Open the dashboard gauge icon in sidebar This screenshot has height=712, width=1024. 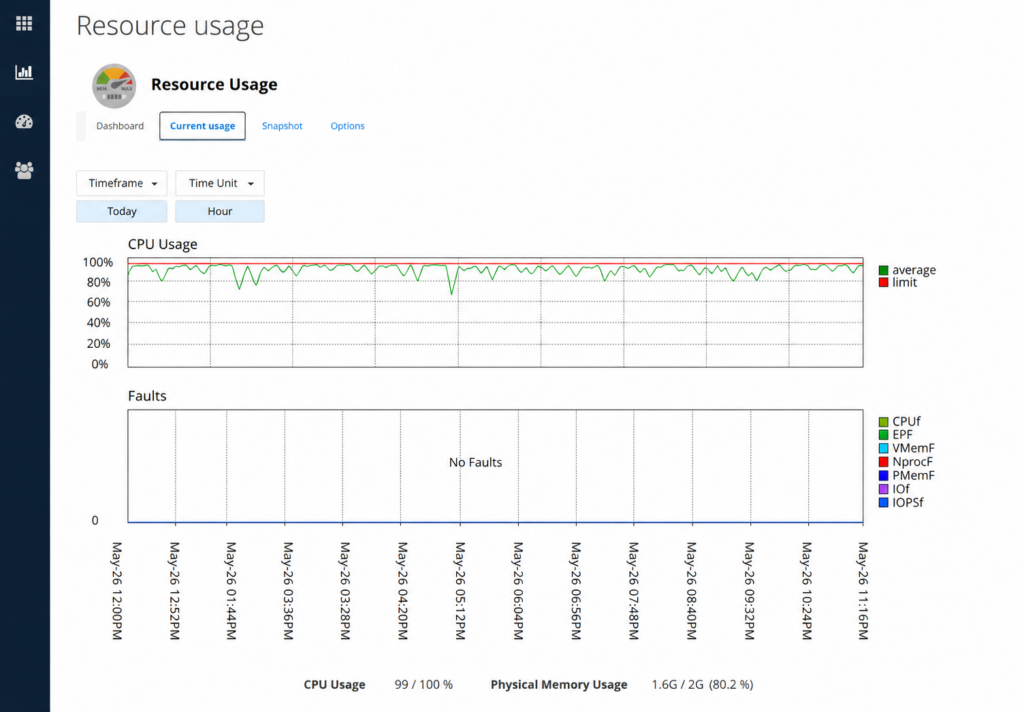click(x=24, y=121)
